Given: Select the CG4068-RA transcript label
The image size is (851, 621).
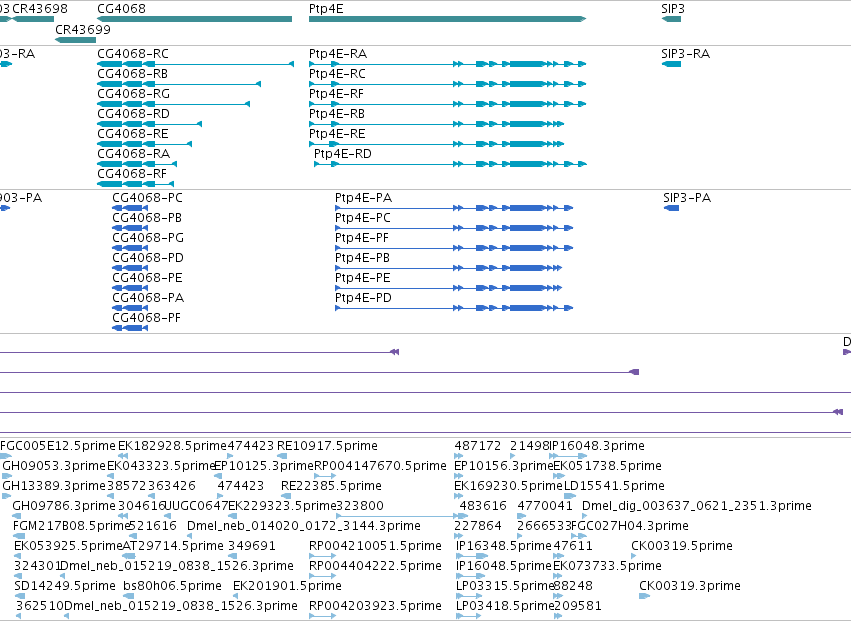Looking at the screenshot, I should pyautogui.click(x=133, y=154).
